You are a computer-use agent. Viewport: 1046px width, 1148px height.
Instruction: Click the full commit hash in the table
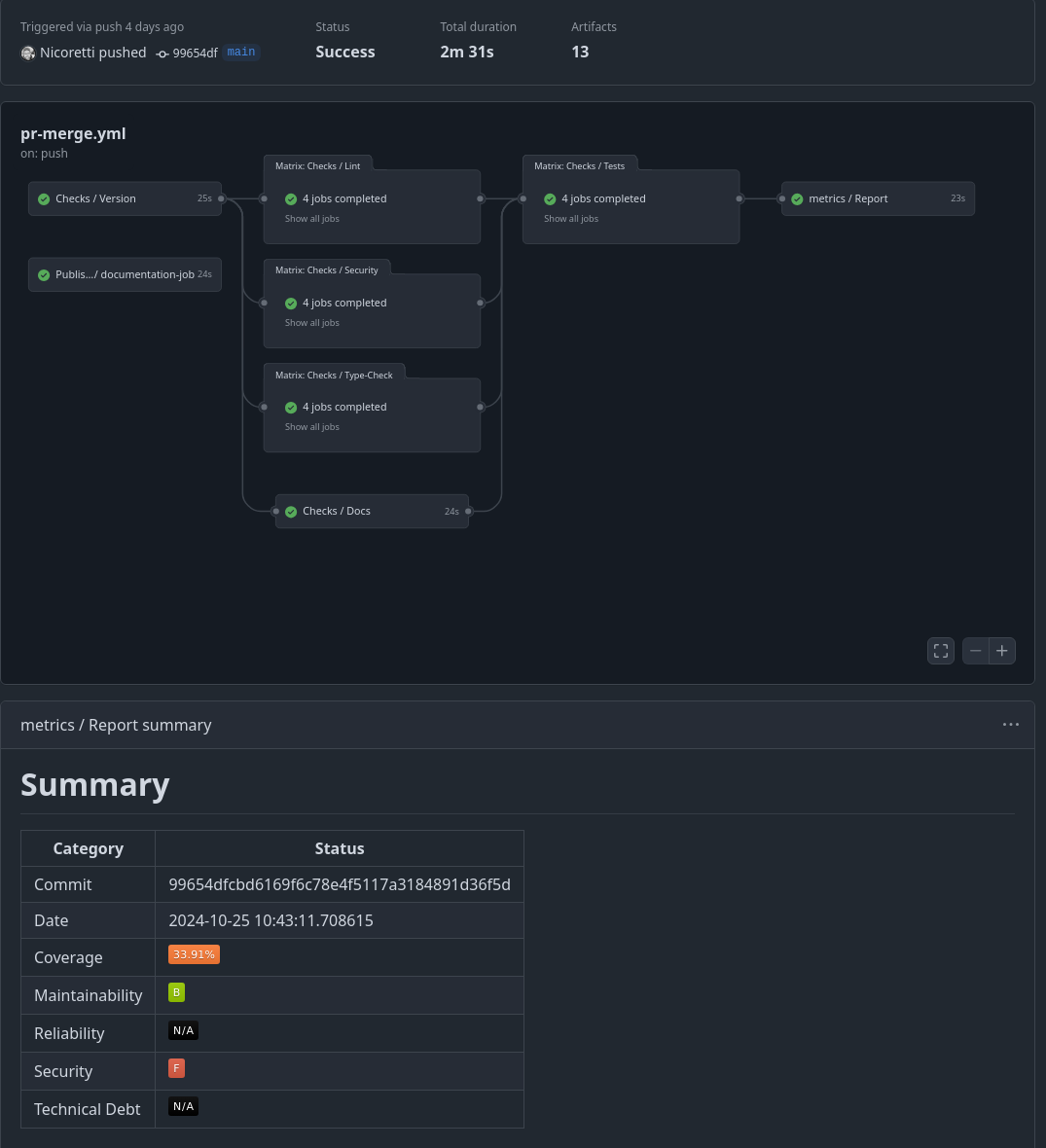coord(340,884)
